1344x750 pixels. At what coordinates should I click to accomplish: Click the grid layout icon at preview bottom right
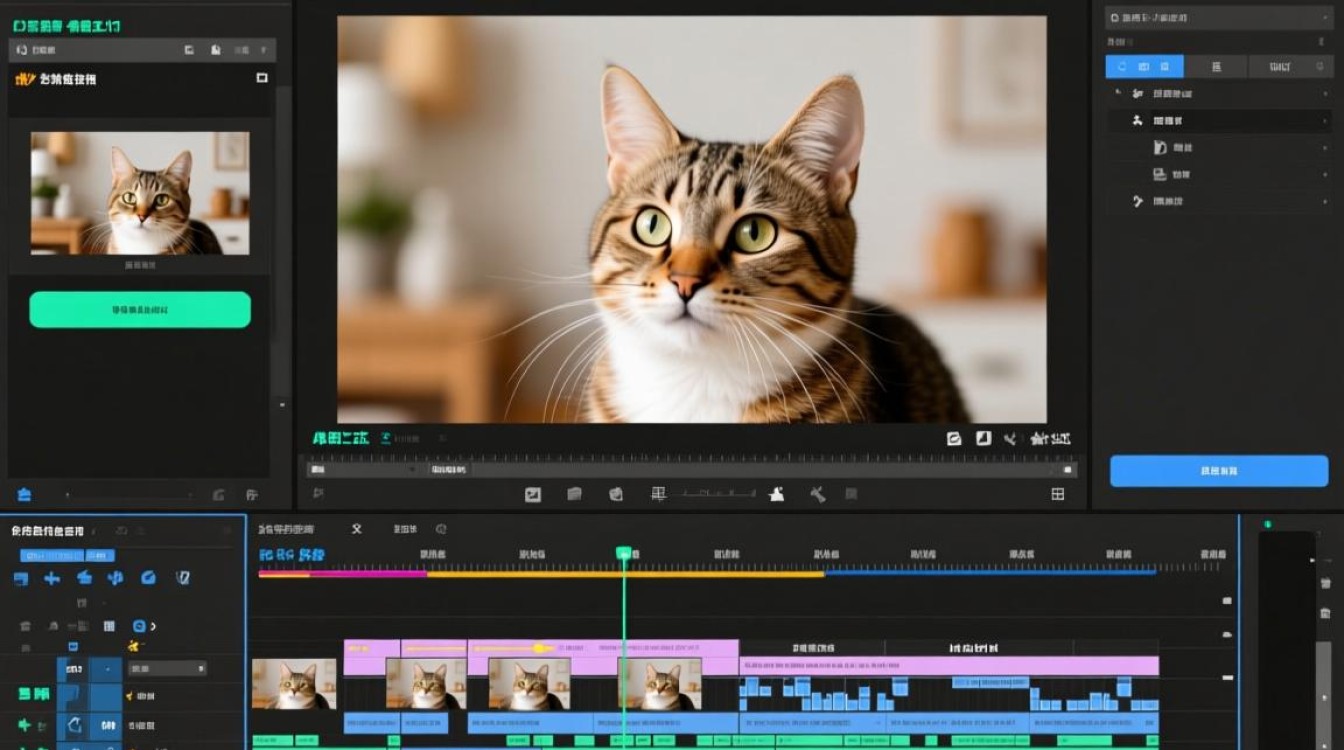(x=1058, y=494)
